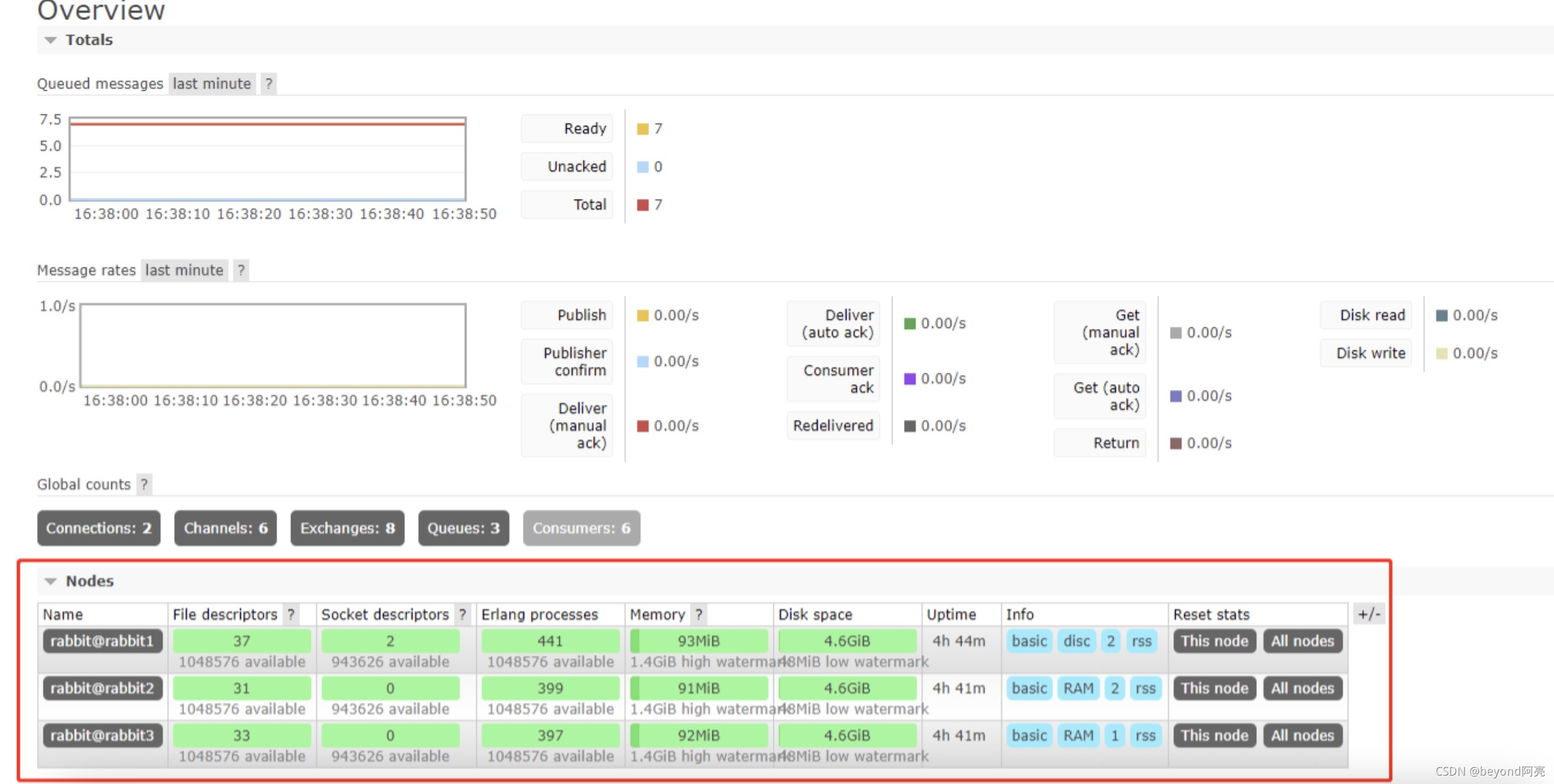Click the Disk read rate swatch
This screenshot has height=784, width=1554.
click(x=1441, y=316)
